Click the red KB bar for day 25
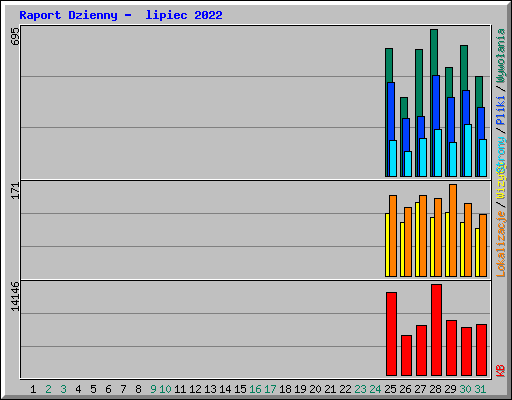Screen dimensions: 512x400 [x=391, y=334]
